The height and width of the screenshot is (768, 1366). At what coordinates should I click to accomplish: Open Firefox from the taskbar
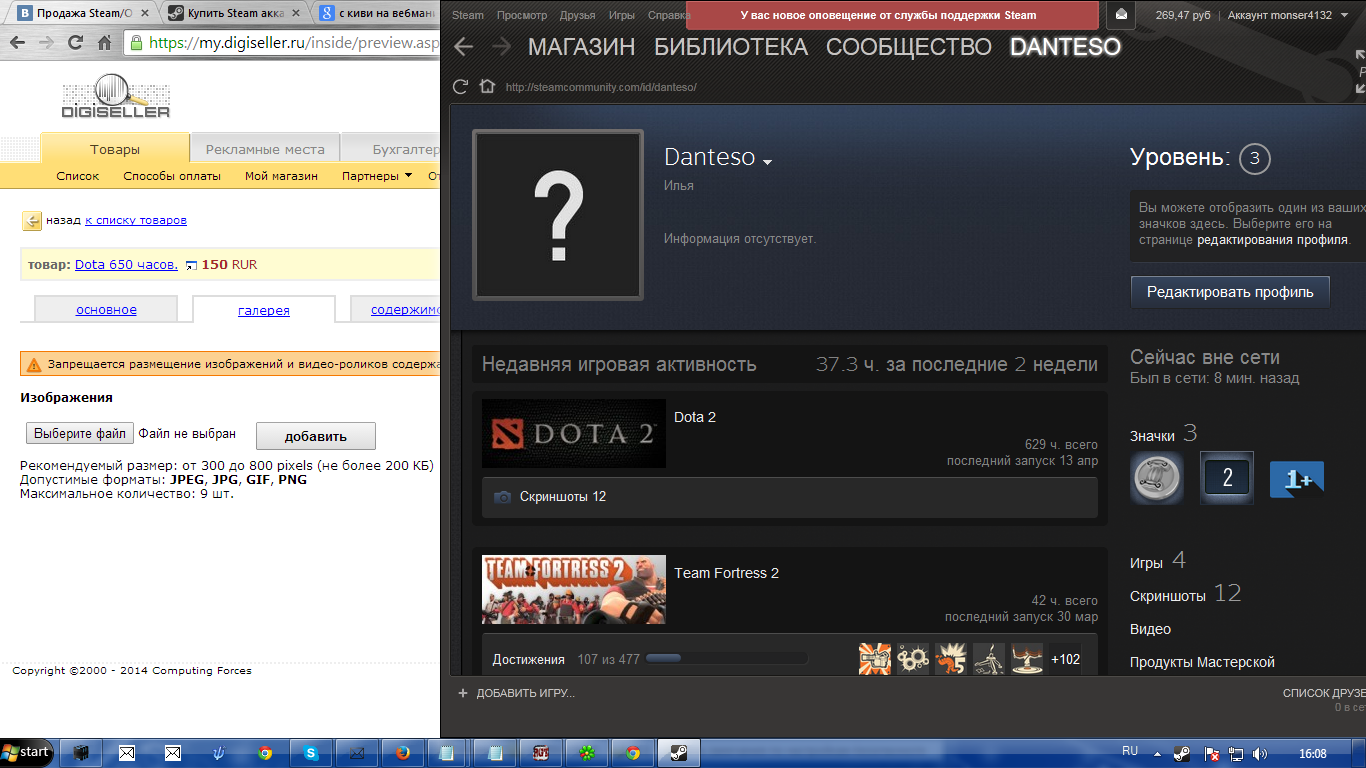402,753
